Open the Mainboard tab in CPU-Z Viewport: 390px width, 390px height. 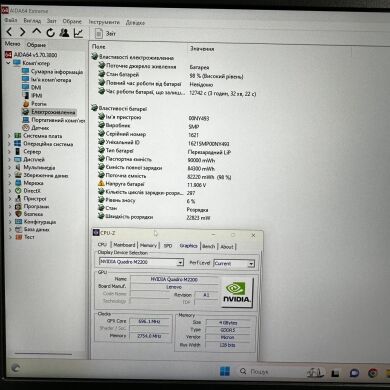(124, 245)
